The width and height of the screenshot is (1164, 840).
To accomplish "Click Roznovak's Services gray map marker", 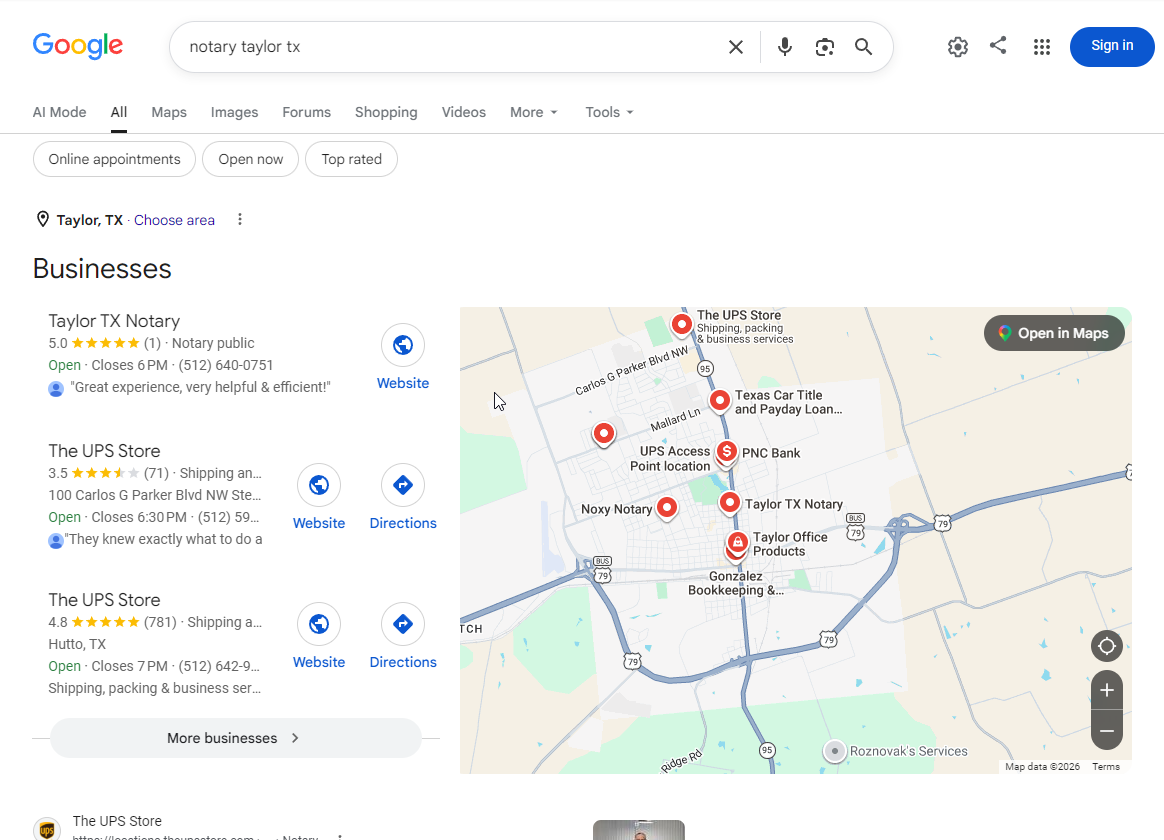I will 834,752.
